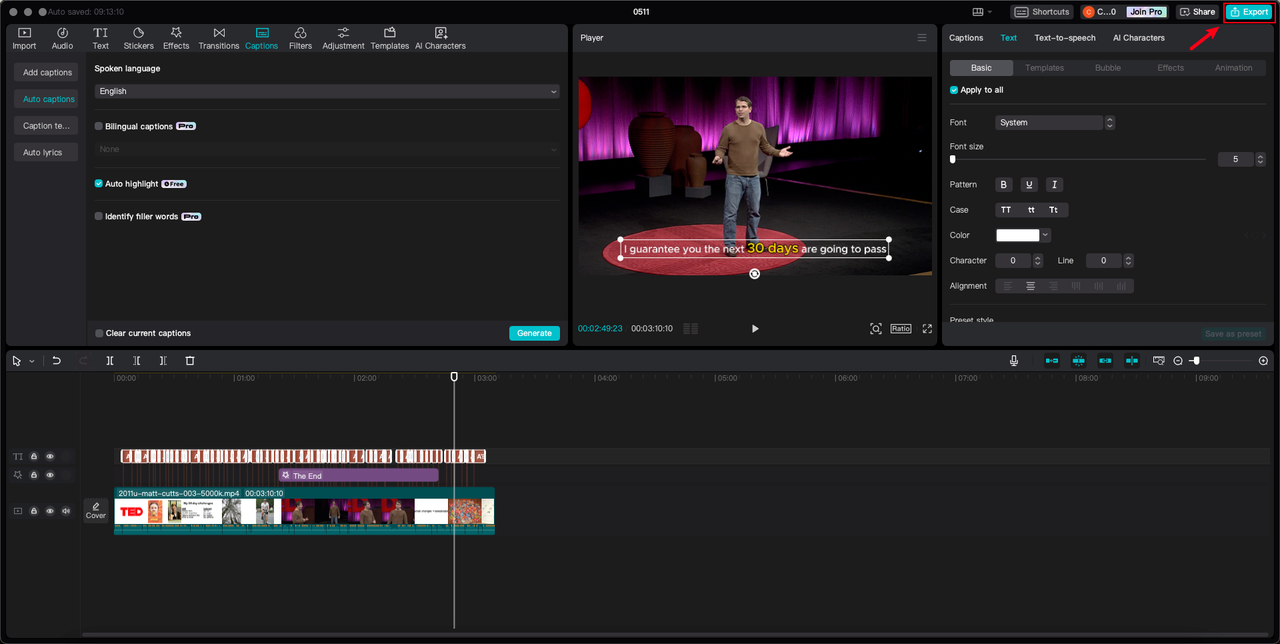This screenshot has width=1280, height=644.
Task: Undo the last timeline action
Action: [57, 361]
